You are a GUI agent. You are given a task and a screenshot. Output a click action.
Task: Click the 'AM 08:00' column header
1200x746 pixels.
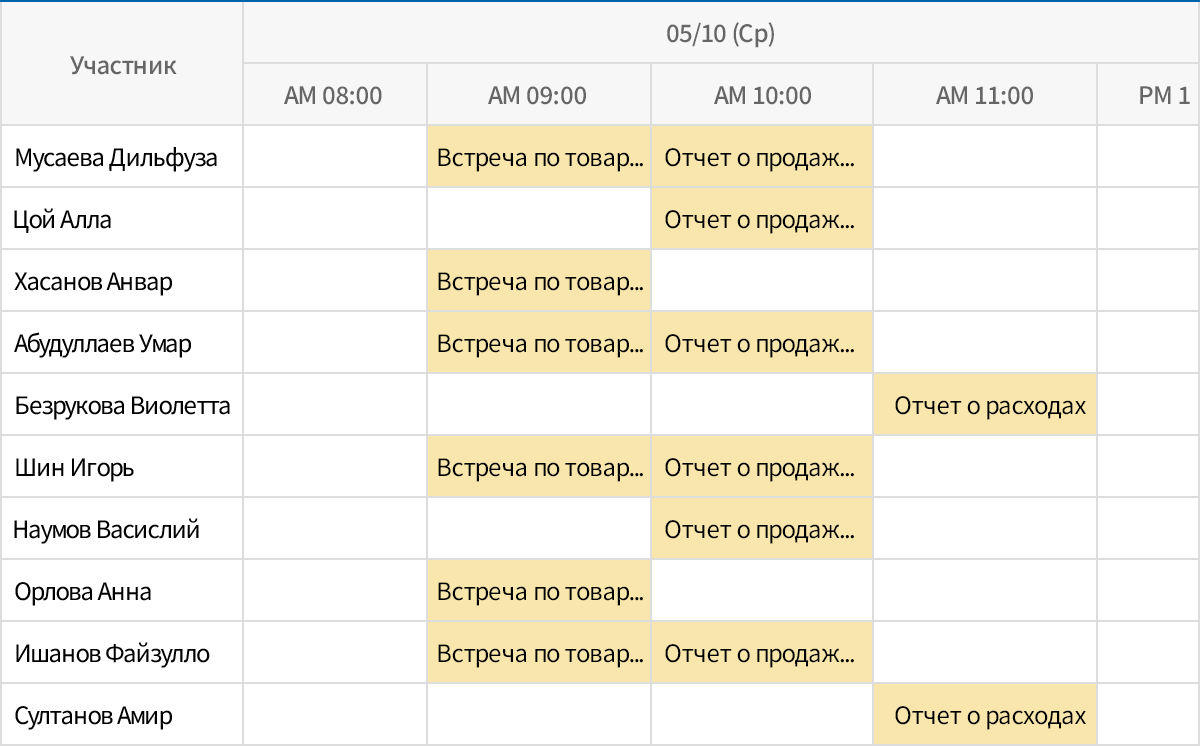tap(334, 94)
